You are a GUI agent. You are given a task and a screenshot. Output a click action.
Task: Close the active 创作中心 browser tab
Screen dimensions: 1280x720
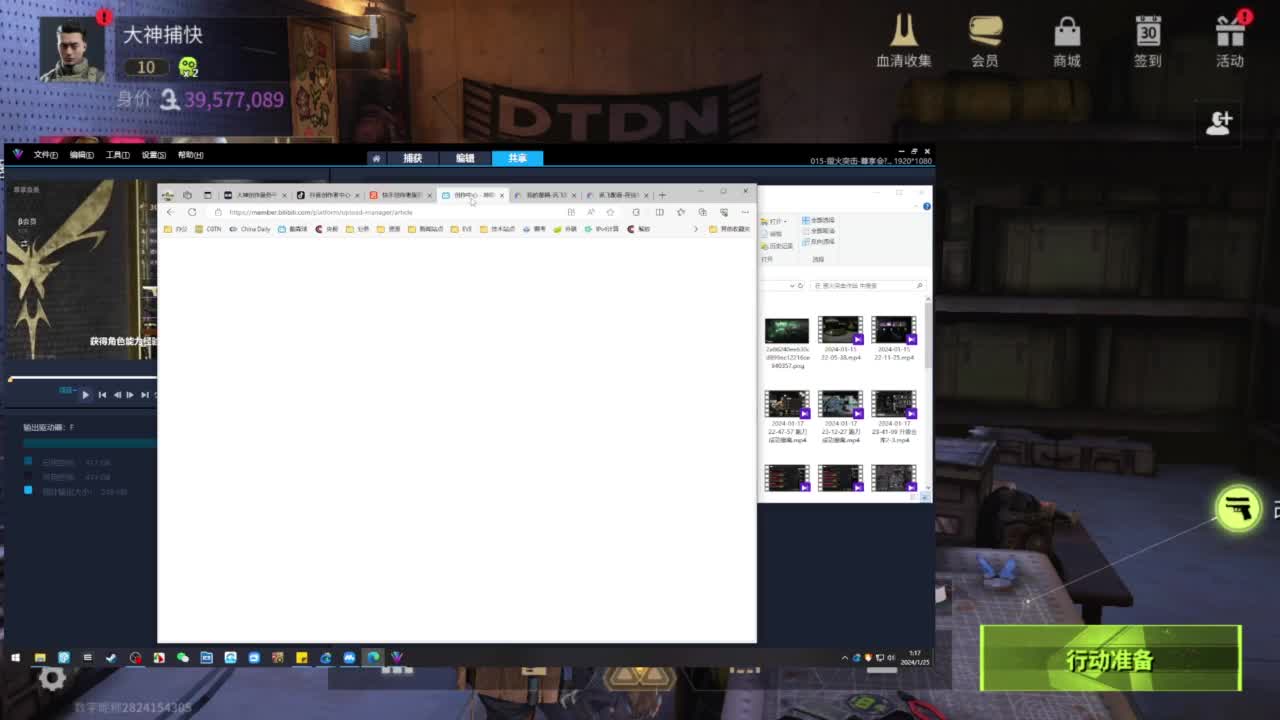pos(502,195)
